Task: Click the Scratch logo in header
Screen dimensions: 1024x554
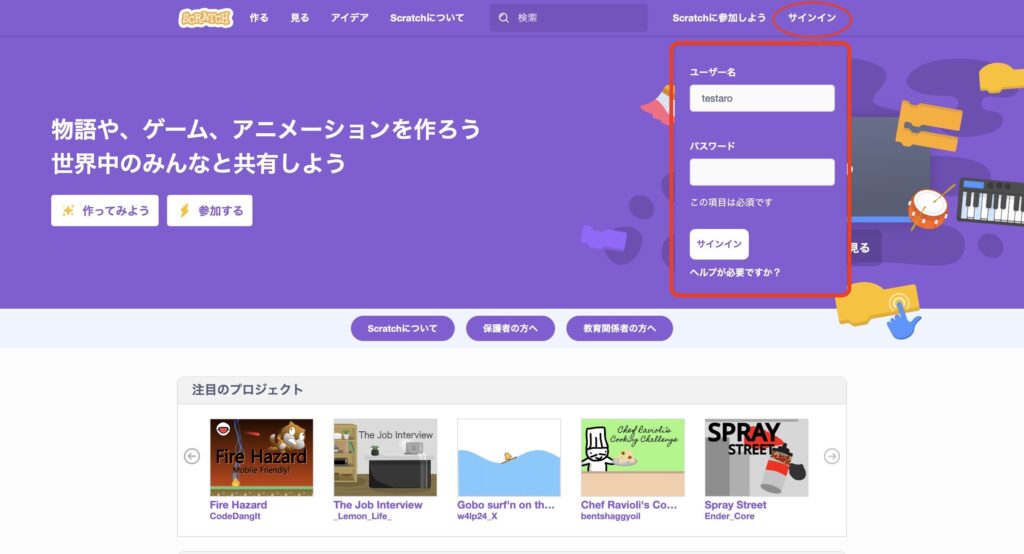Action: pos(205,18)
